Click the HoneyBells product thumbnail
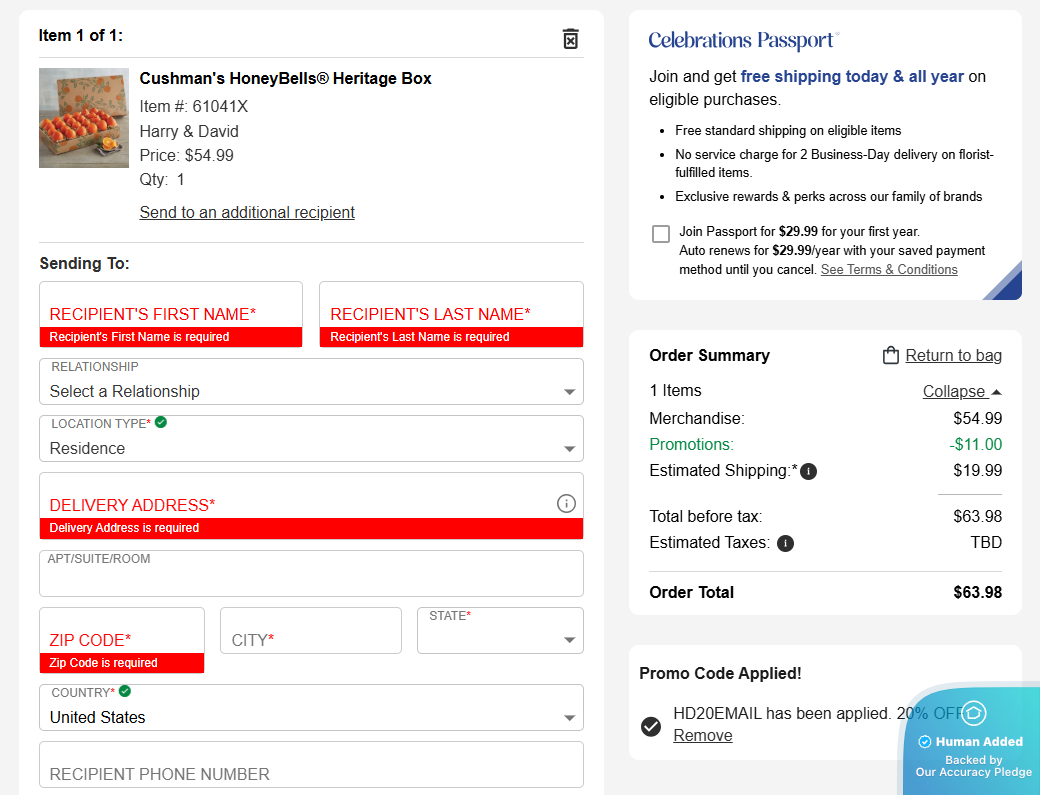 coord(84,118)
